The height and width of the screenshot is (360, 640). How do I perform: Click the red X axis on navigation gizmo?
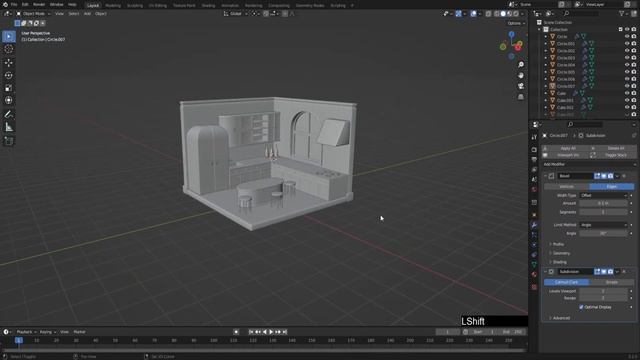pyautogui.click(x=518, y=48)
